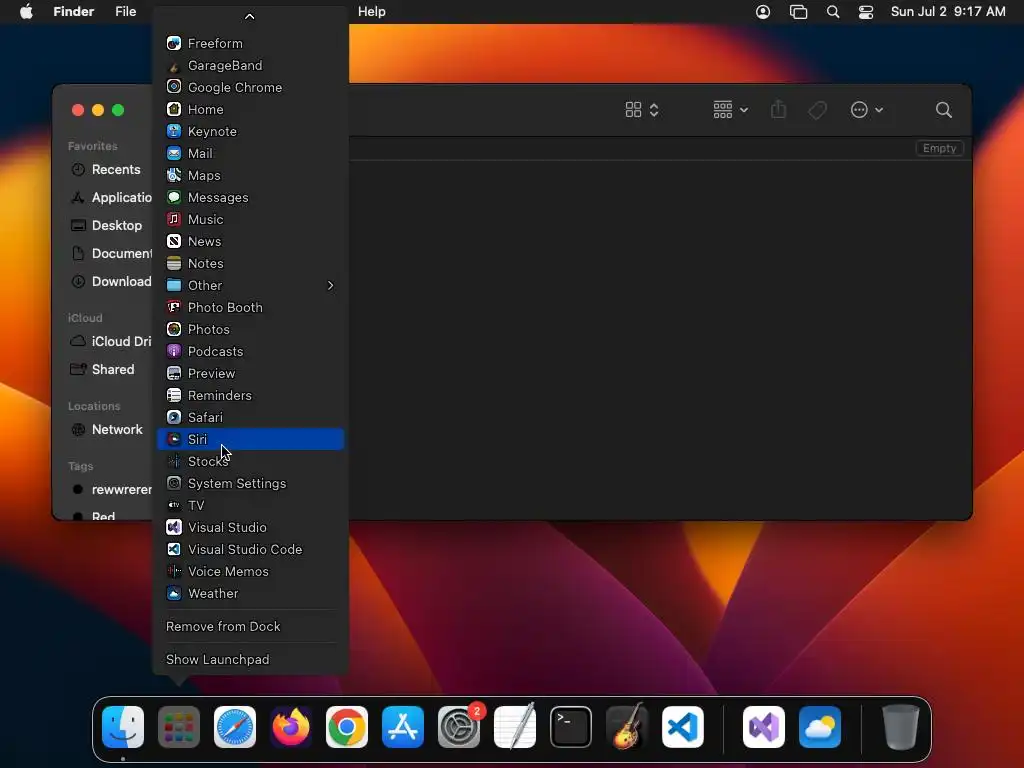Image resolution: width=1024 pixels, height=768 pixels.
Task: Open the Help menu
Action: (372, 12)
